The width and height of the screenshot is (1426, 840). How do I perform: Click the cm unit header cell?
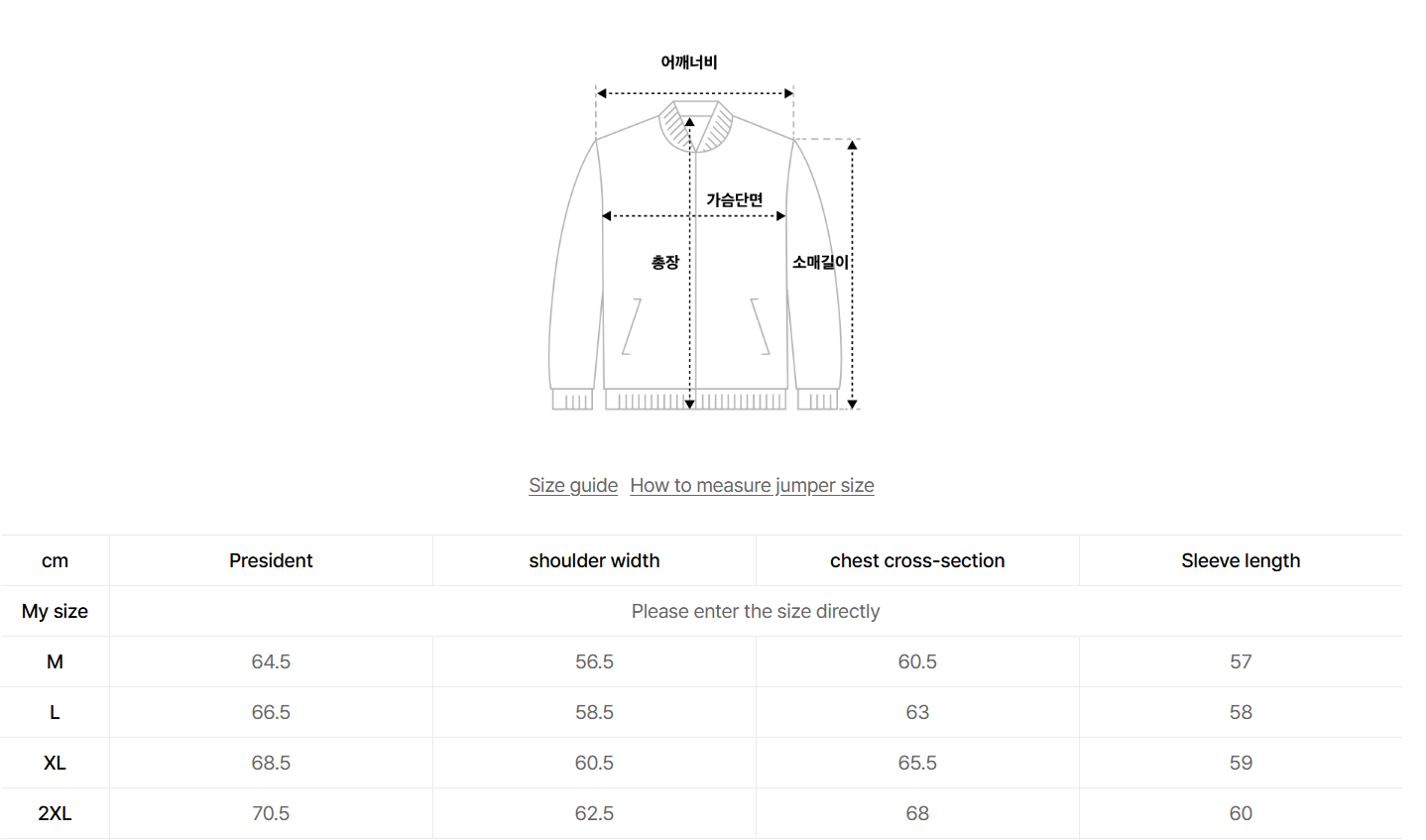pyautogui.click(x=55, y=560)
